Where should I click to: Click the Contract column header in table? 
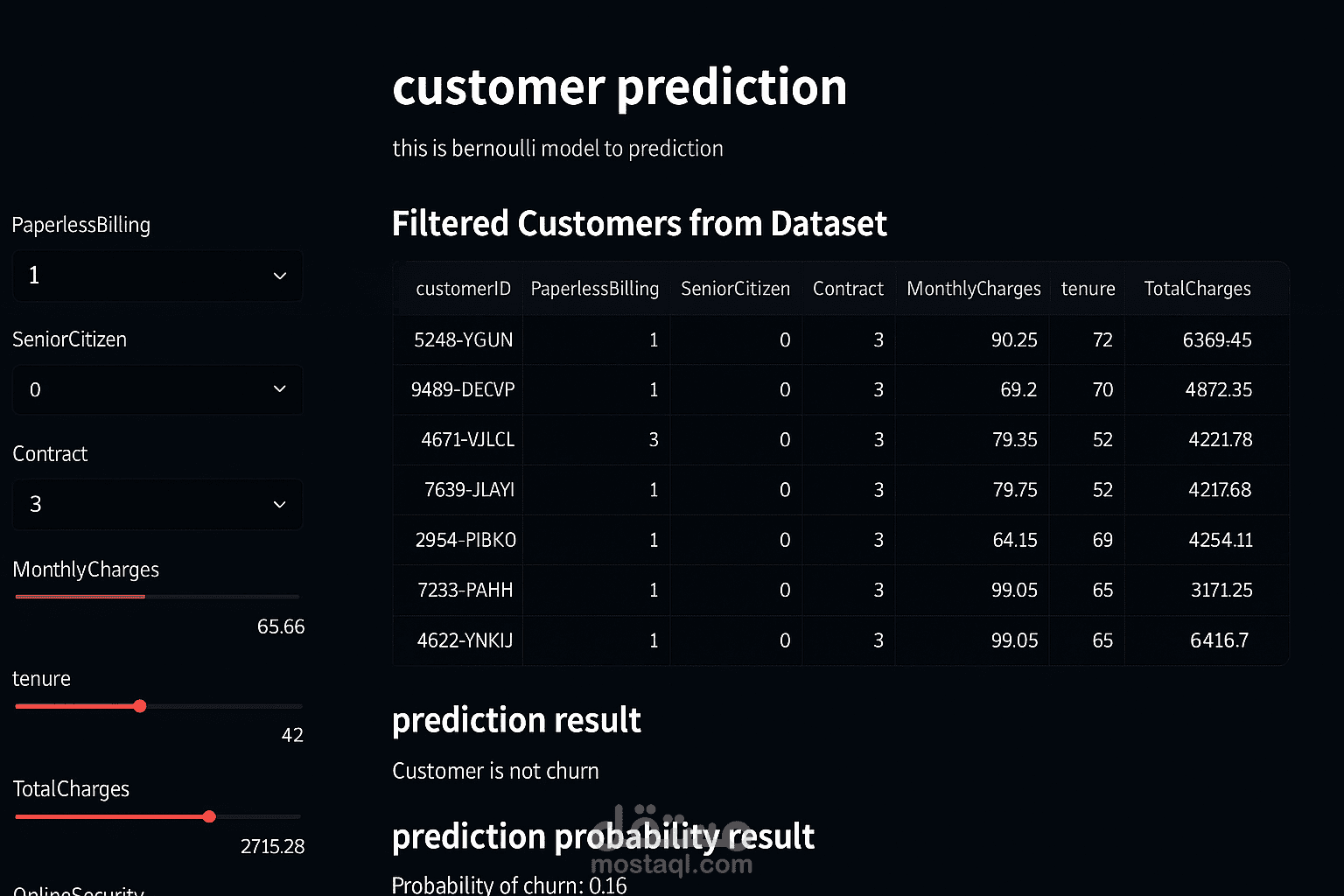pyautogui.click(x=848, y=289)
